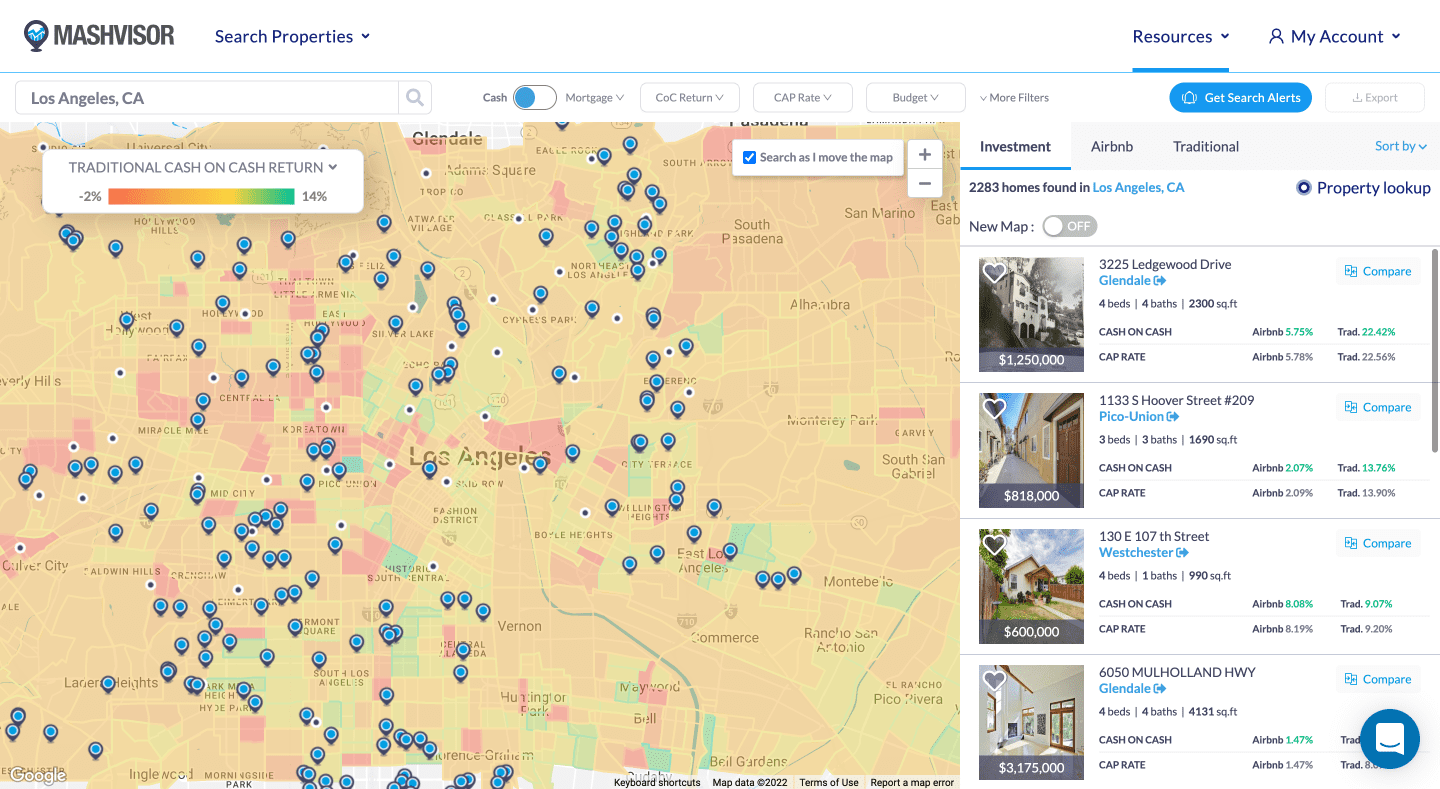Expand the Budget filter dropdown
The height and width of the screenshot is (789, 1440).
tap(915, 97)
